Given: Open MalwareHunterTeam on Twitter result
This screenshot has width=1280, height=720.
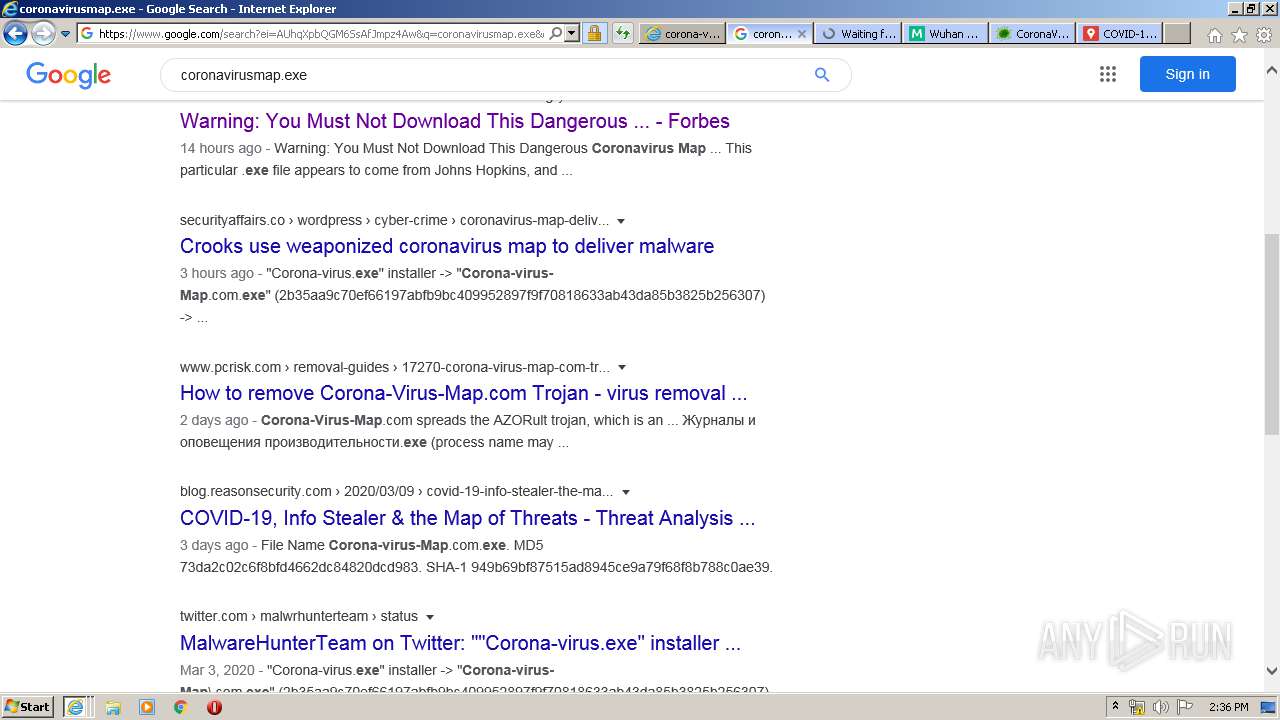Looking at the screenshot, I should click(460, 643).
